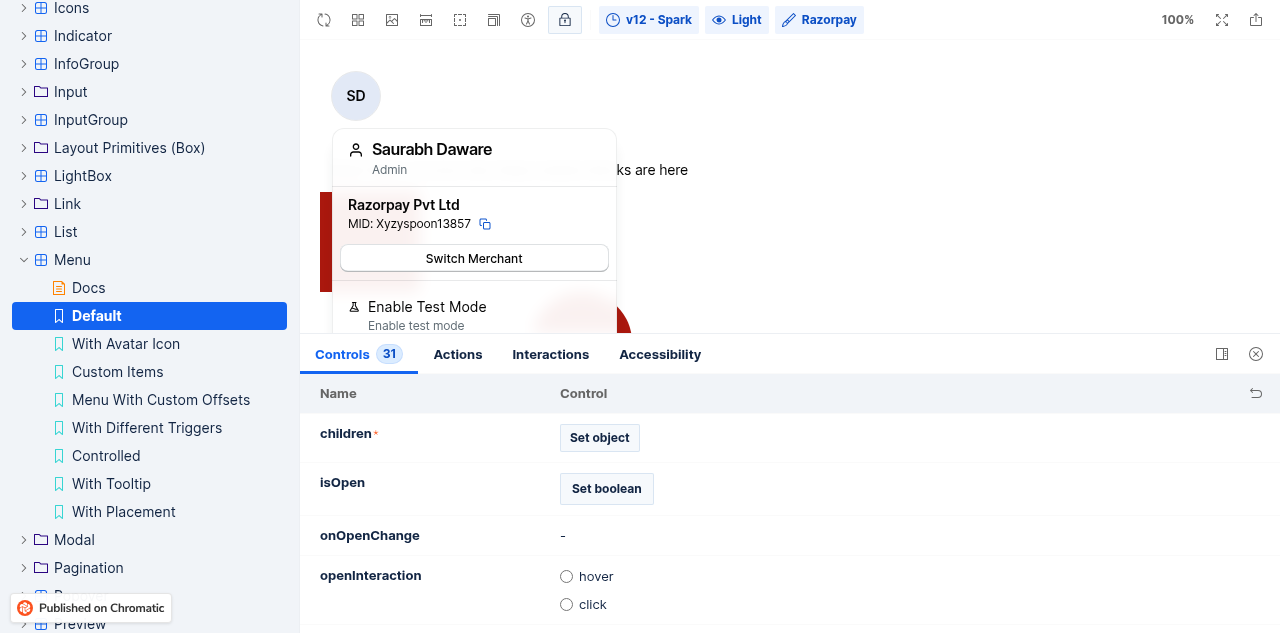Switch to the Actions tab
Screen dimensions: 1280x633
(x=458, y=354)
